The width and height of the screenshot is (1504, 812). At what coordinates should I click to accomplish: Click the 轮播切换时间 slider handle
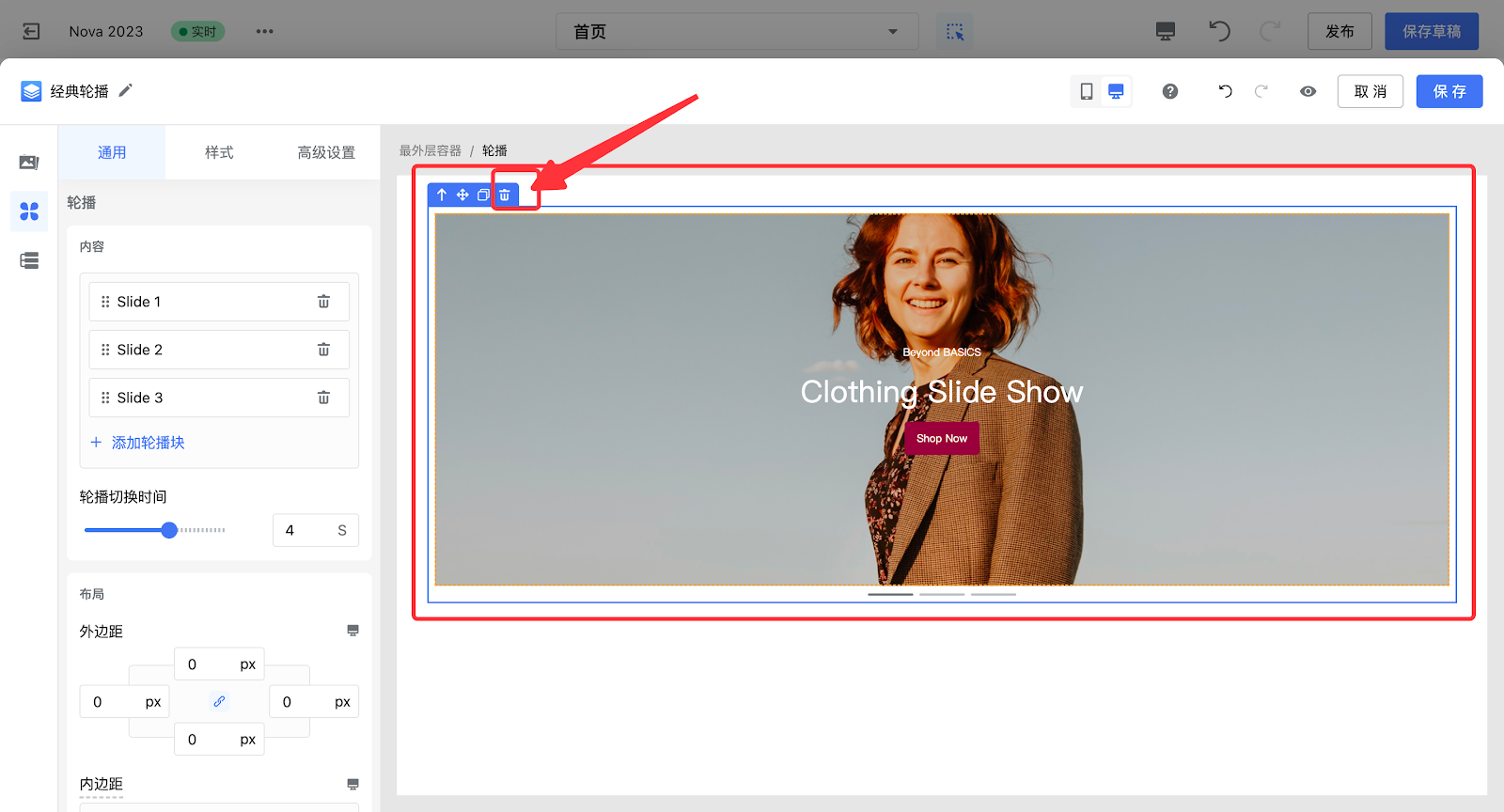(169, 530)
